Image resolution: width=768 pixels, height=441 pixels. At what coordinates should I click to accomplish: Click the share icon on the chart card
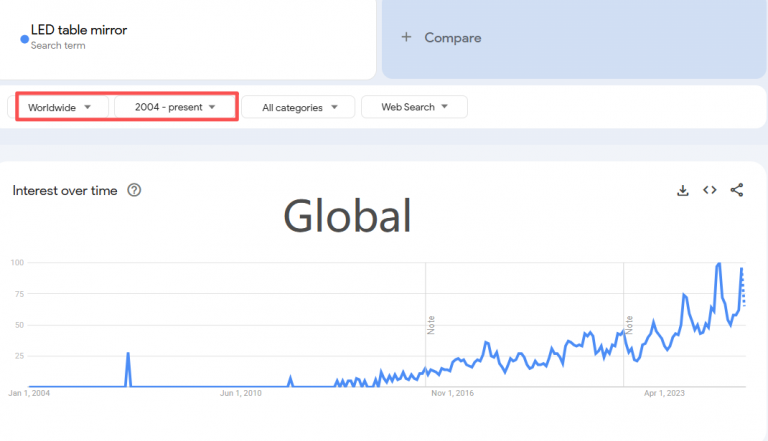click(x=737, y=190)
